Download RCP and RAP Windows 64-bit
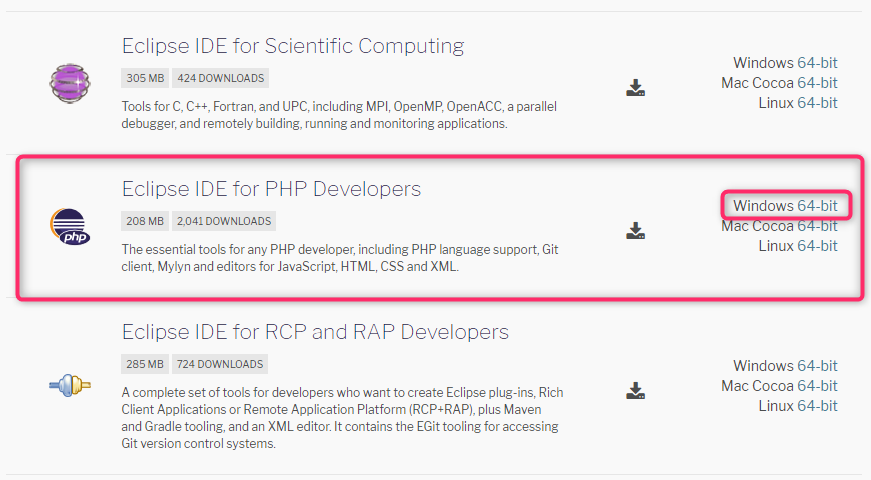This screenshot has height=480, width=871. click(x=817, y=366)
